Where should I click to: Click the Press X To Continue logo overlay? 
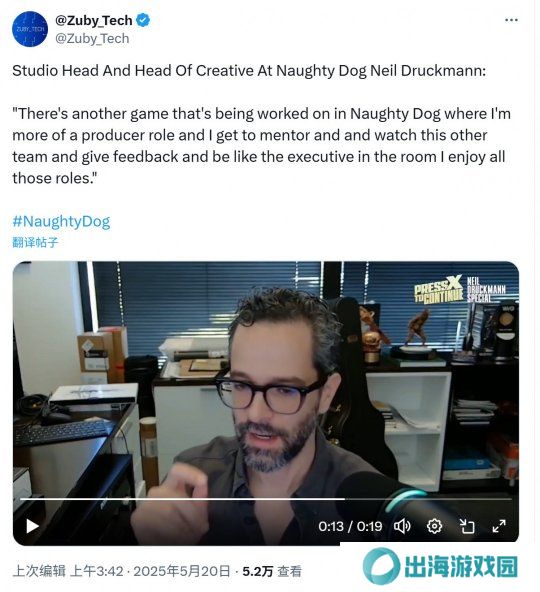(x=460, y=290)
